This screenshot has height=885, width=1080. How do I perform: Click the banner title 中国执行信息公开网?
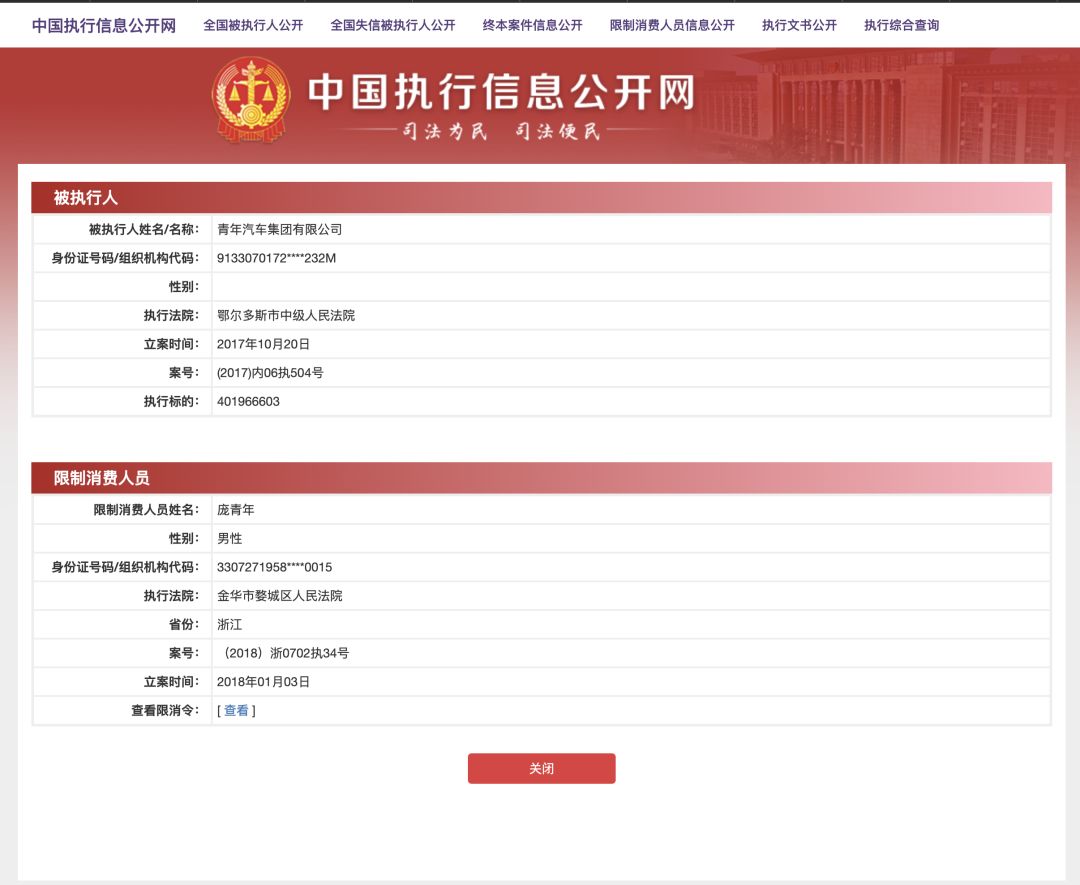tap(501, 92)
